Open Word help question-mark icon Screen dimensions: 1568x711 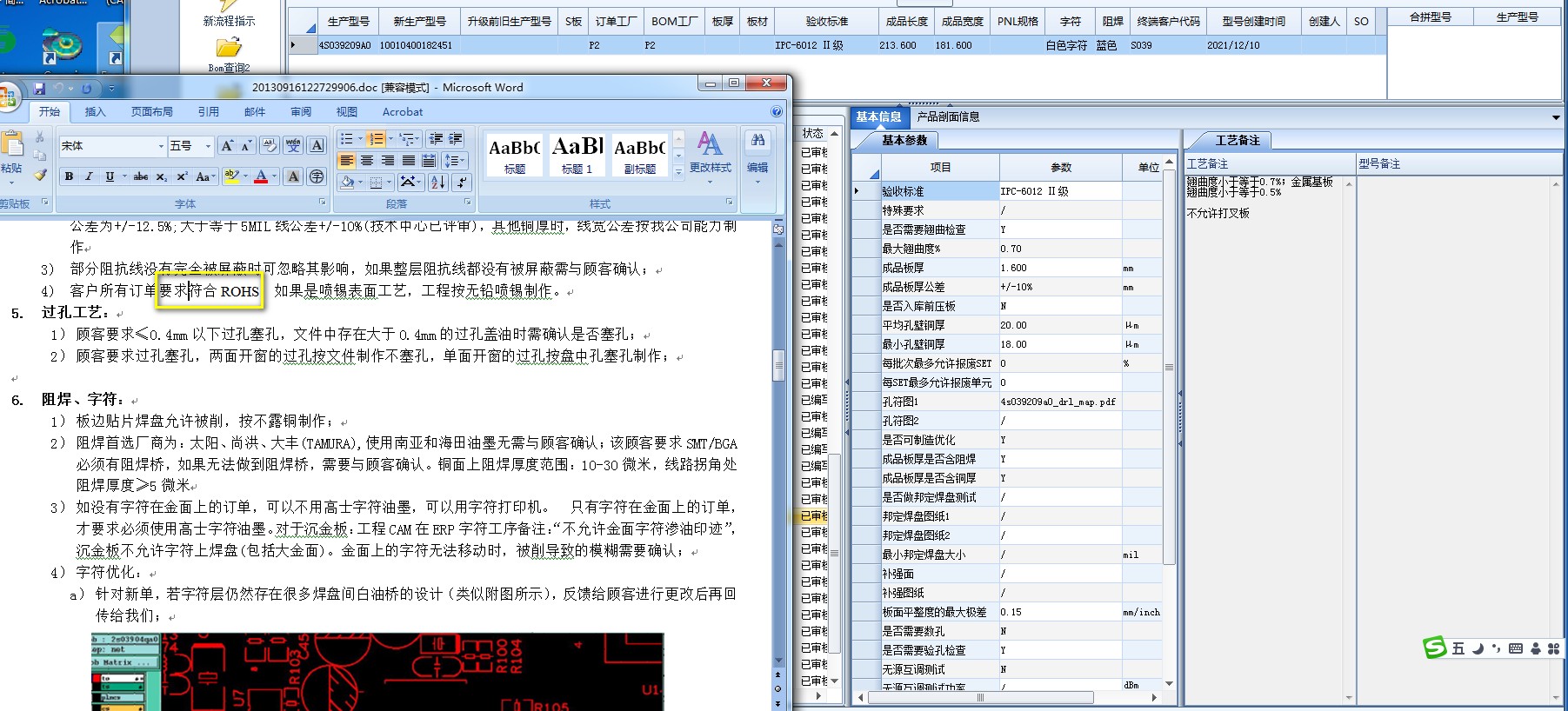tap(777, 112)
